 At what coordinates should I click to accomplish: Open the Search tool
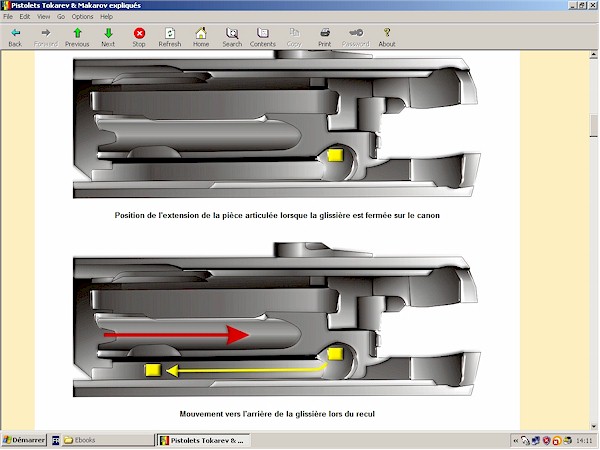tap(232, 37)
